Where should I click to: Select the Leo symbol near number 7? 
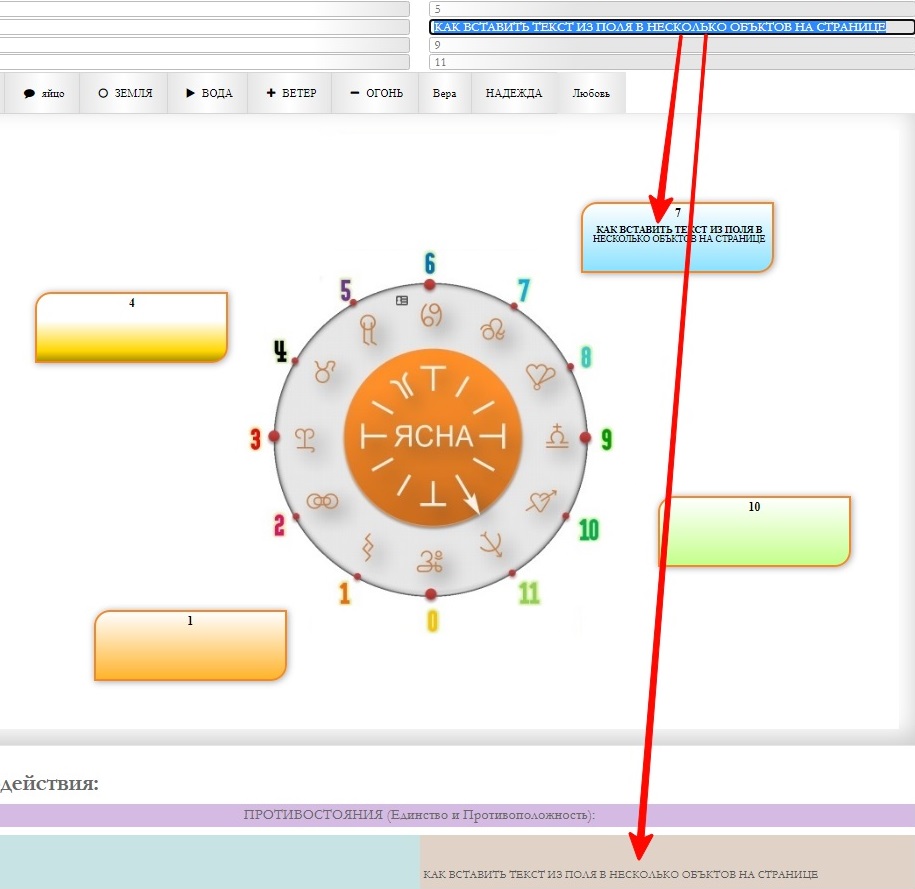[493, 330]
